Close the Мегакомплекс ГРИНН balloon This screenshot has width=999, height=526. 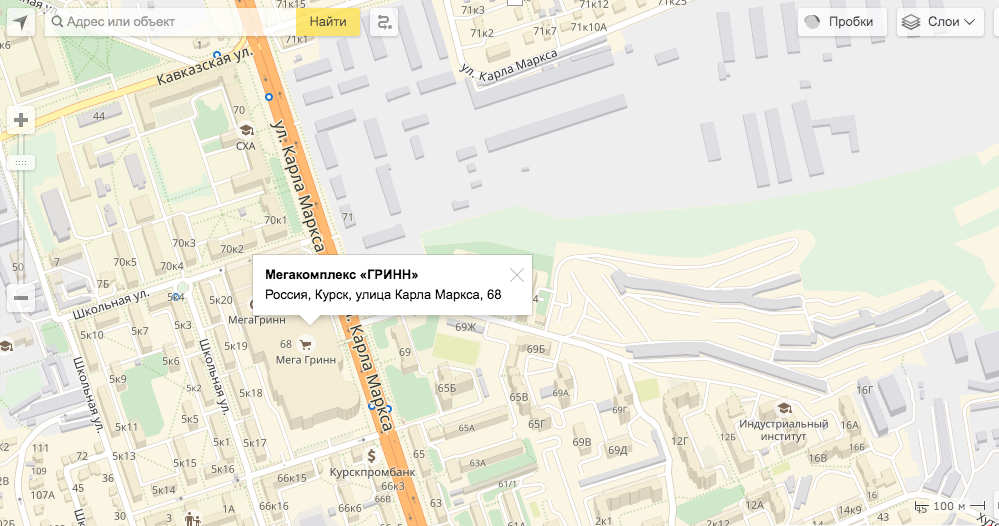[517, 275]
